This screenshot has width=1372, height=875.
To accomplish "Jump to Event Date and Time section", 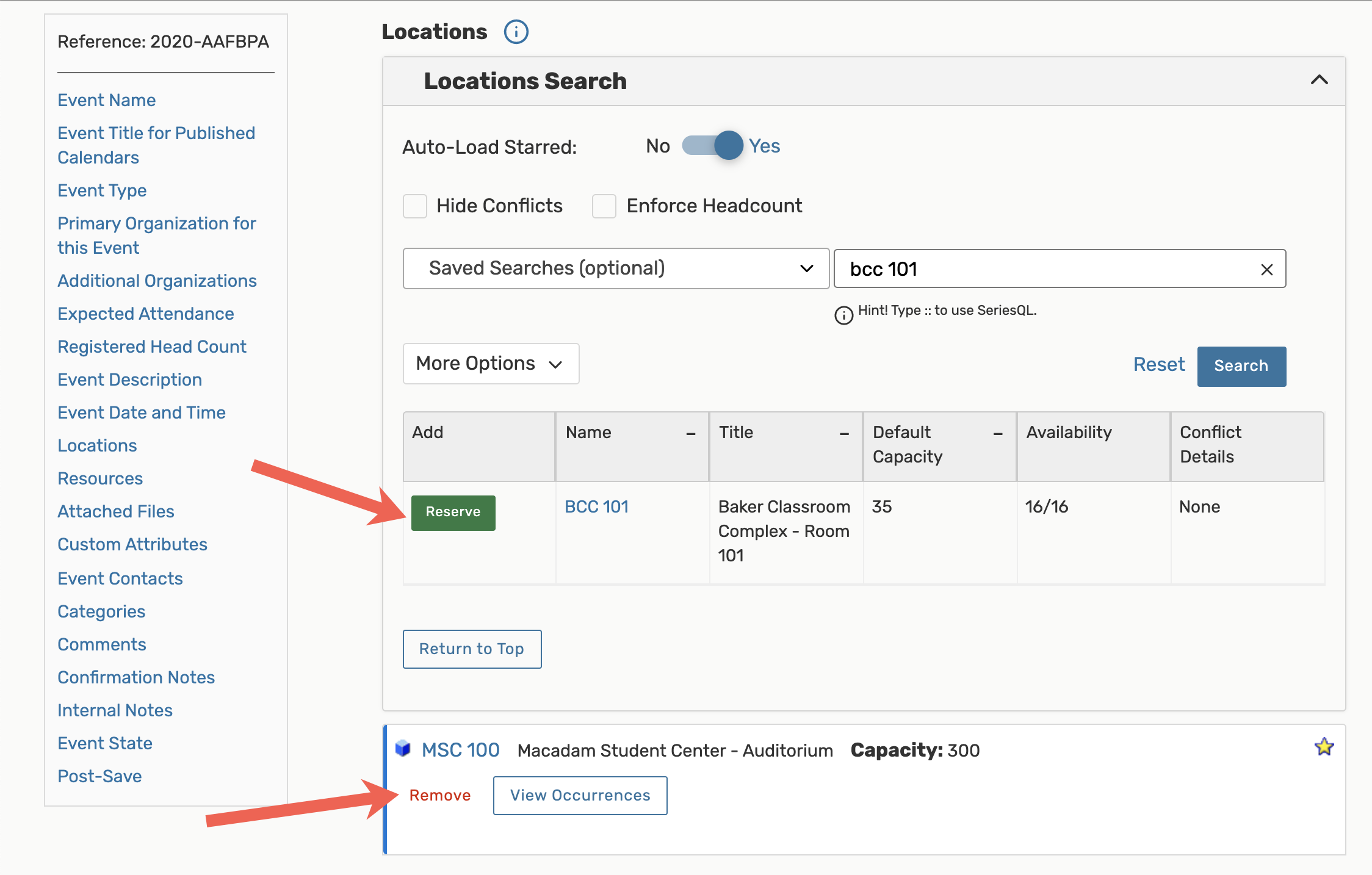I will [x=142, y=412].
